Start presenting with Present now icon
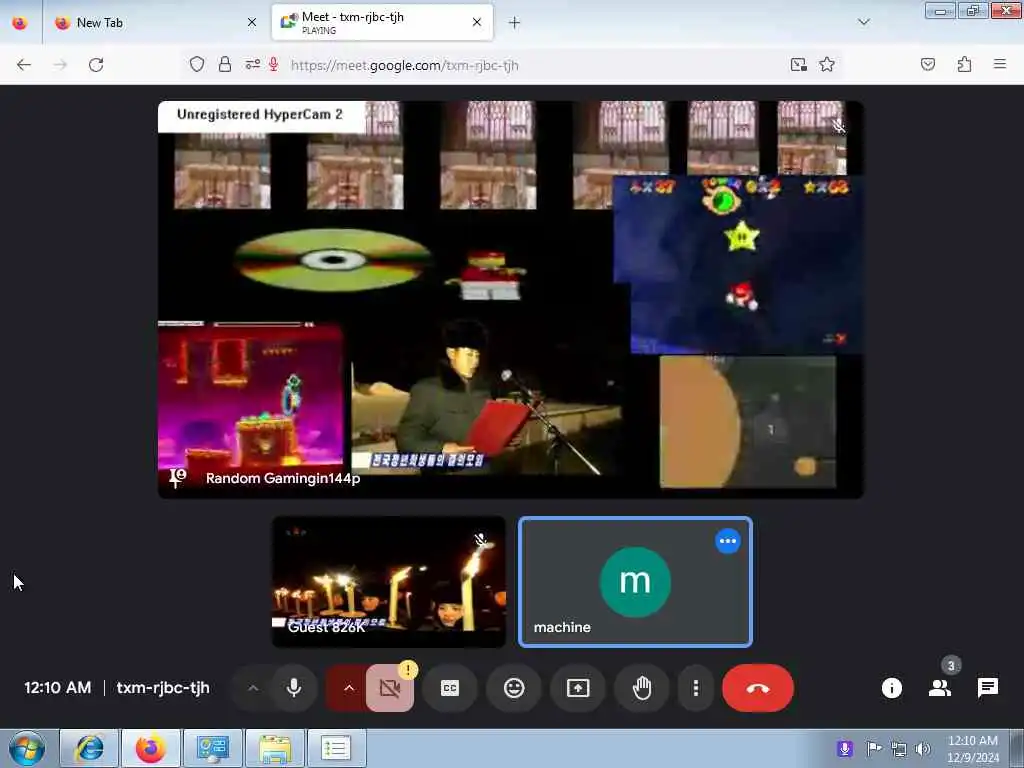 (x=578, y=688)
